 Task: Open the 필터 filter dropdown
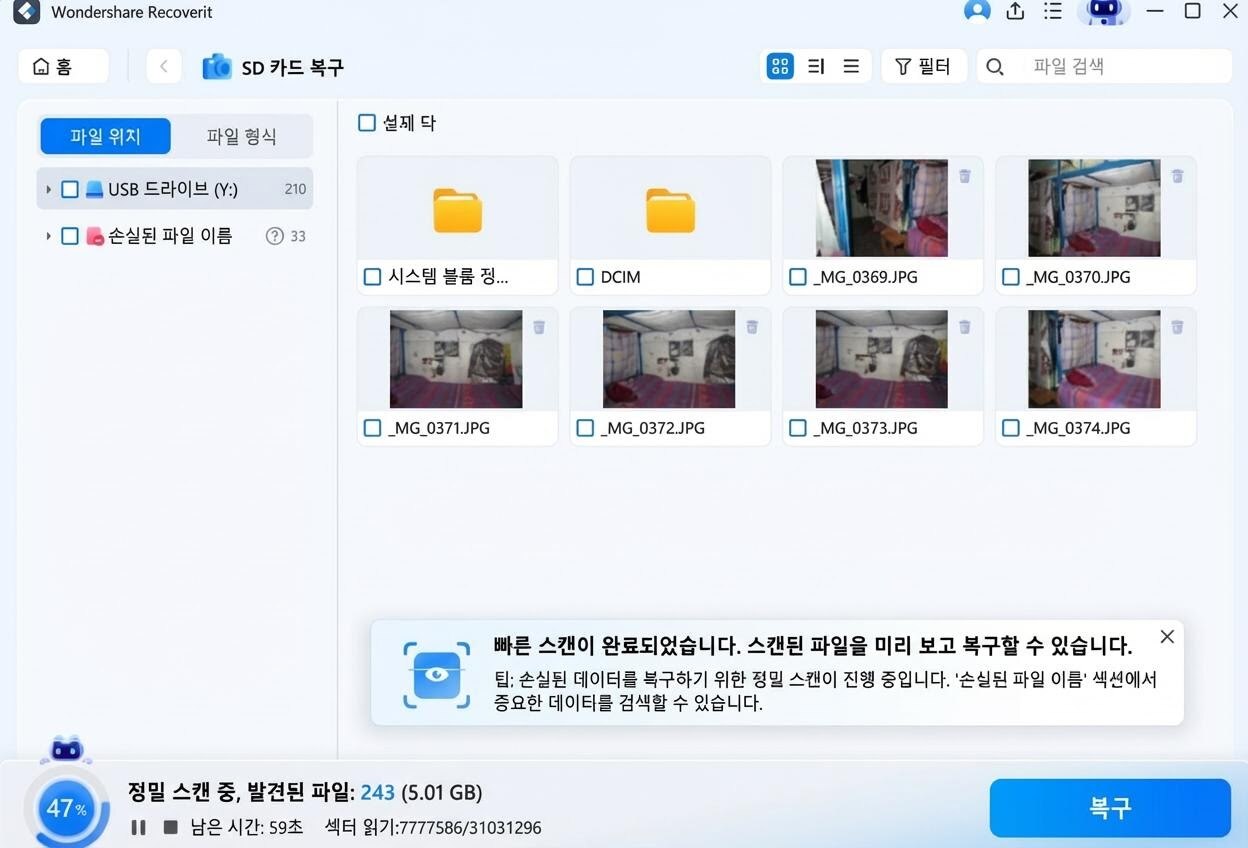pos(923,67)
